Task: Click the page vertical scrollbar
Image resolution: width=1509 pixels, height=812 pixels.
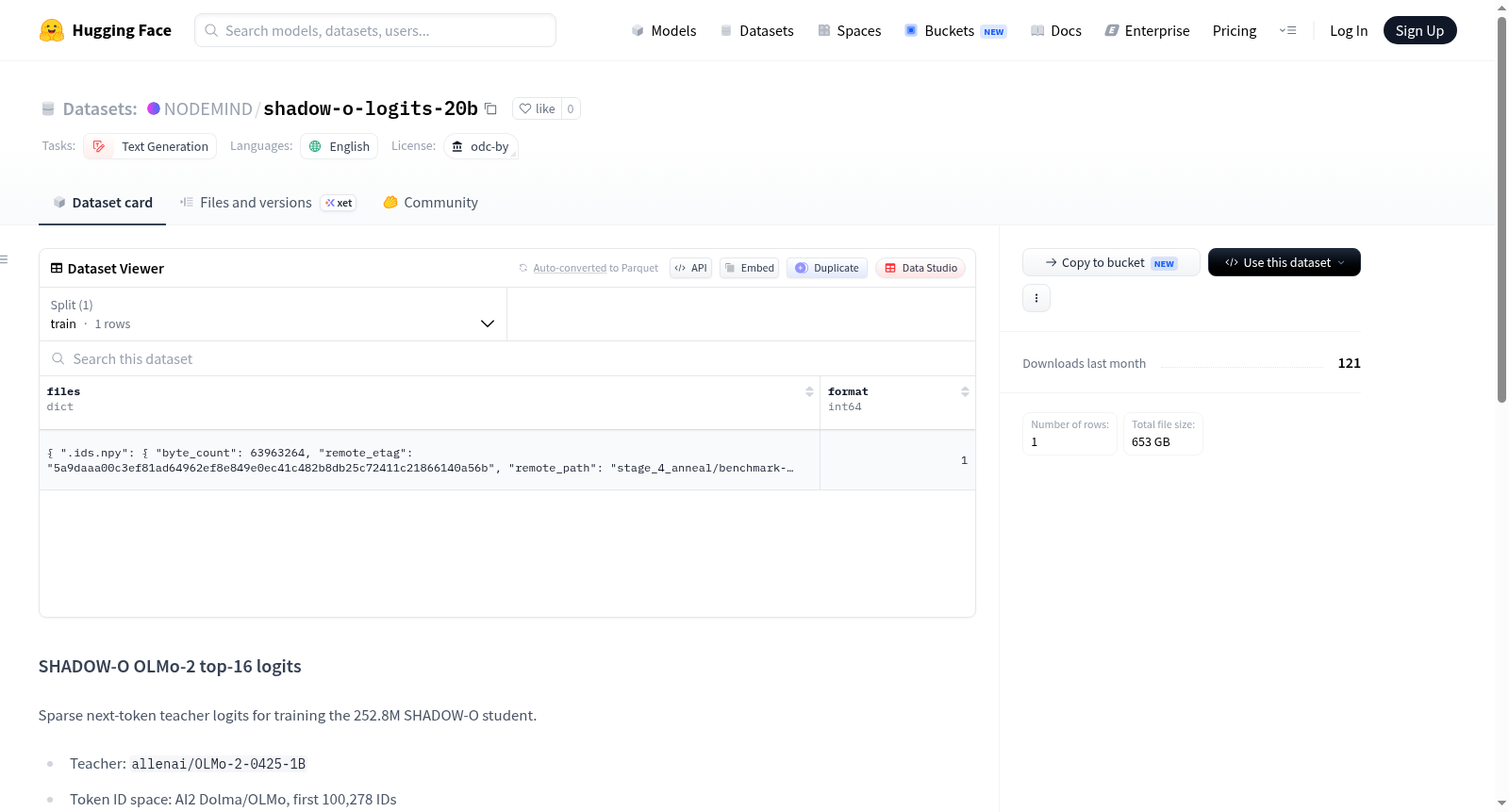Action: 1501,207
